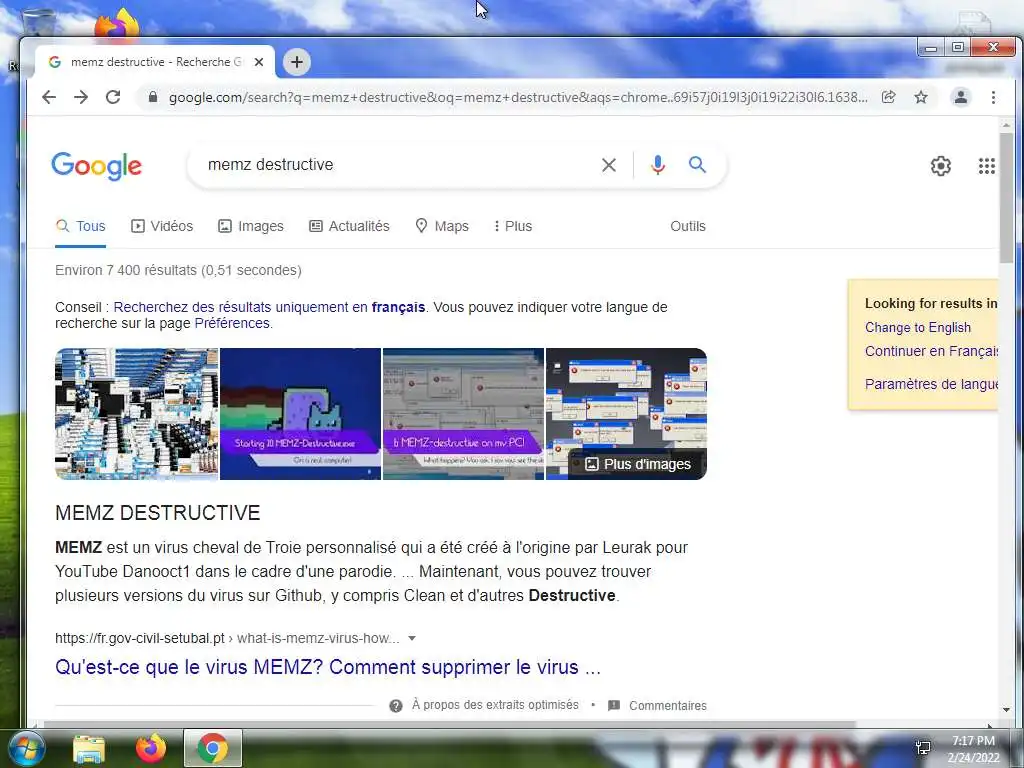Click the français results-only link

click(x=269, y=307)
